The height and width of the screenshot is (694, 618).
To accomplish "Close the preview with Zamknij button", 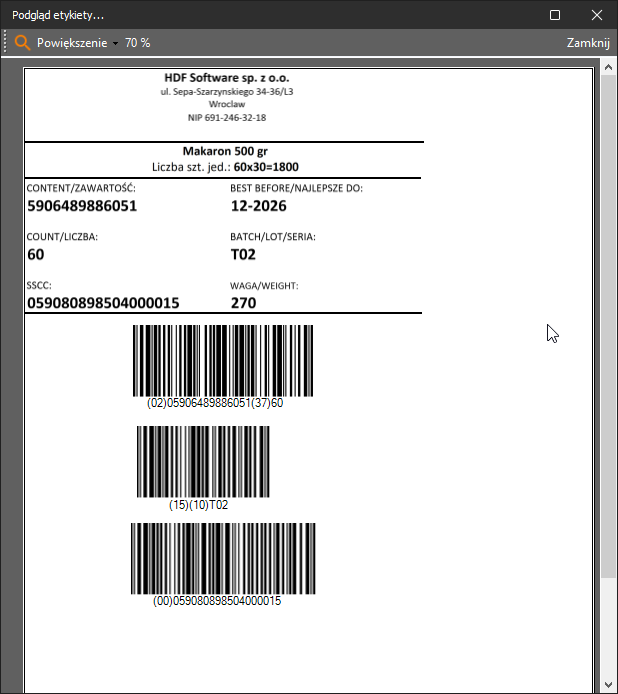I will (588, 43).
